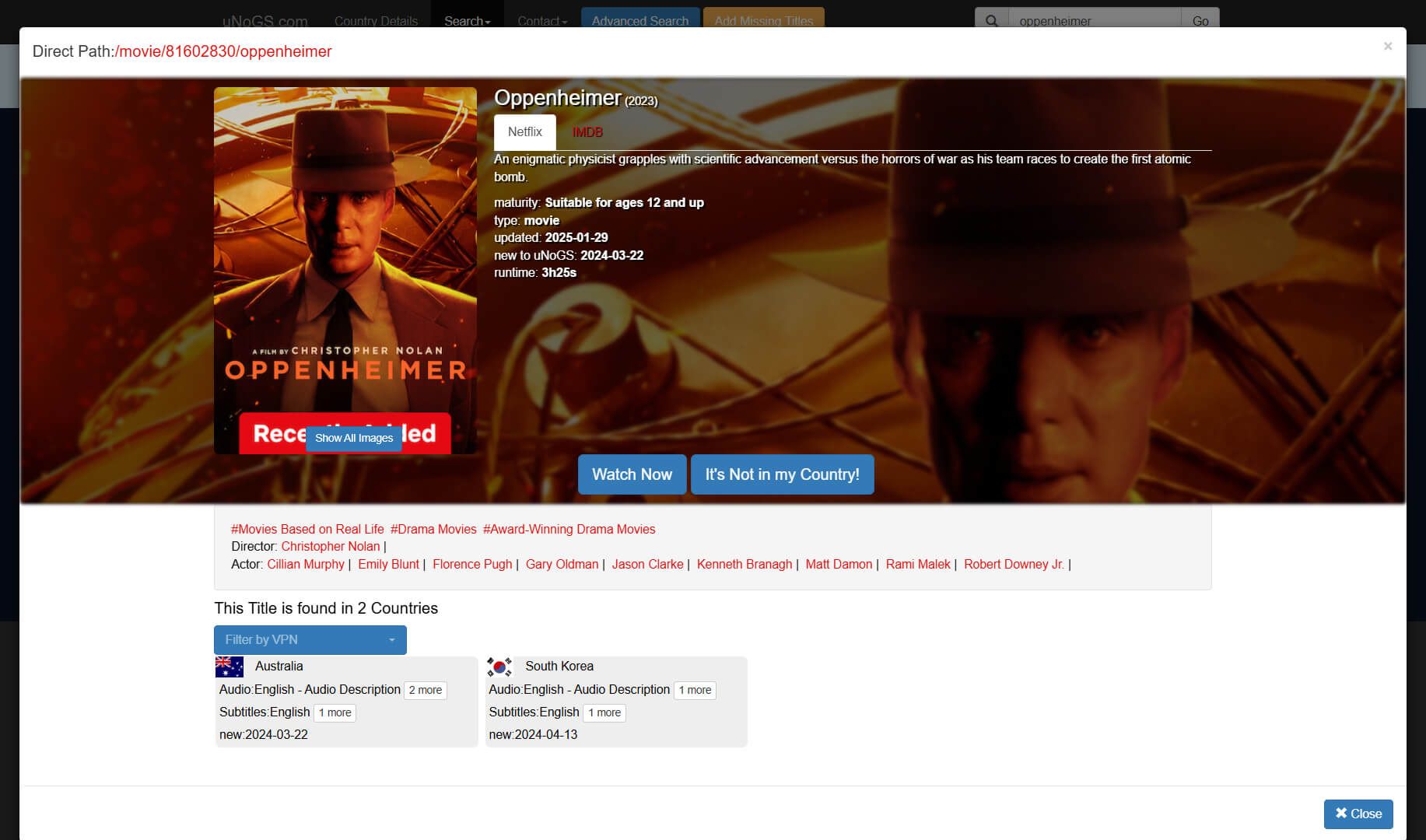Open the #Award-Winning Drama Movies tag
The image size is (1426, 840).
click(x=569, y=529)
